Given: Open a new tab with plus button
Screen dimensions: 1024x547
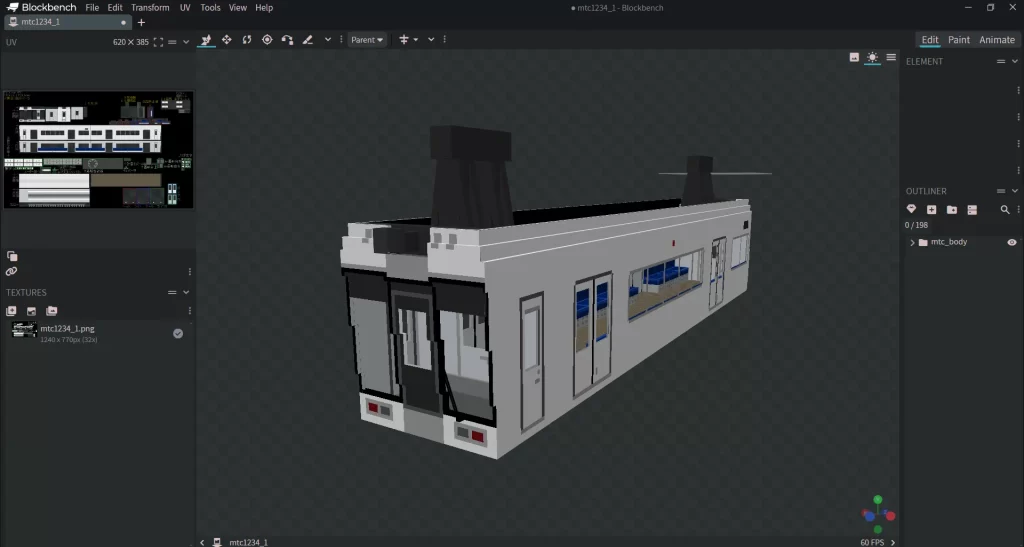Looking at the screenshot, I should (141, 22).
